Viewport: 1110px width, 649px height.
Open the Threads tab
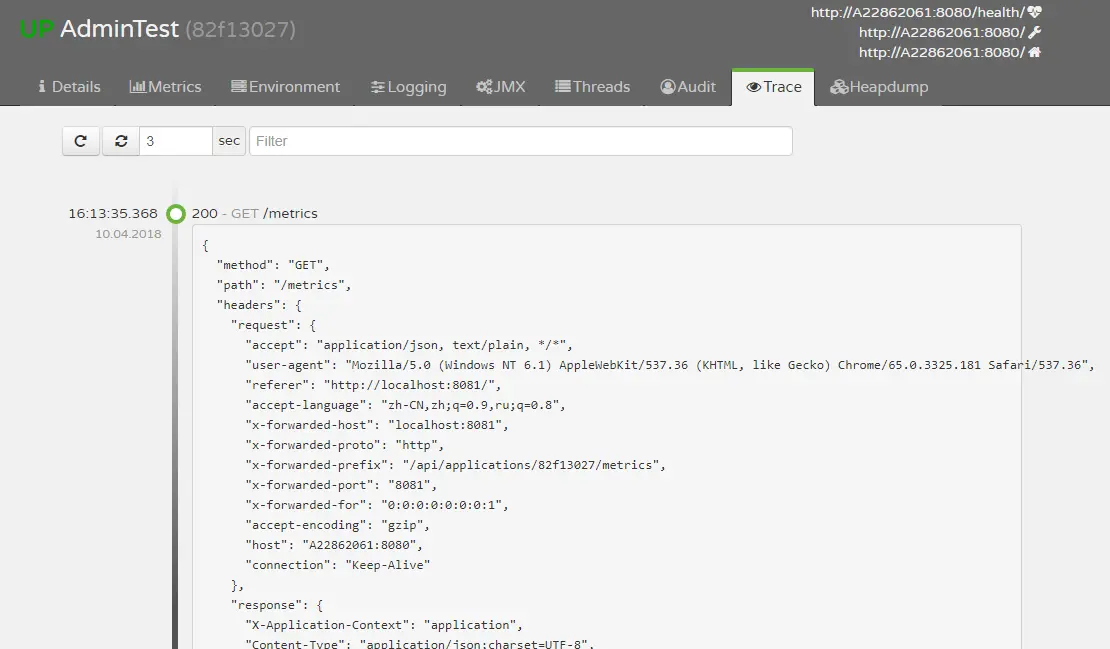[x=593, y=87]
